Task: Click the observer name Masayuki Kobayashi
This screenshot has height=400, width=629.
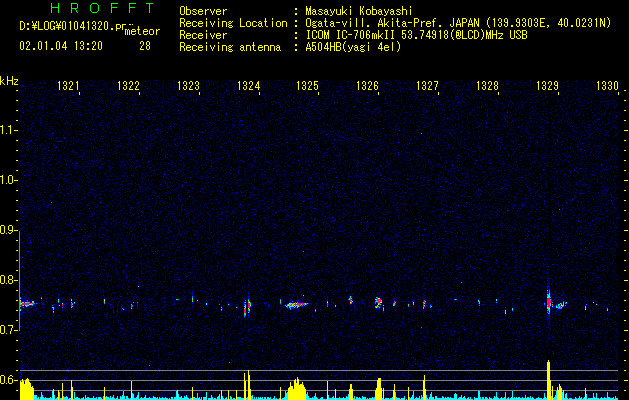Action: tap(359, 11)
